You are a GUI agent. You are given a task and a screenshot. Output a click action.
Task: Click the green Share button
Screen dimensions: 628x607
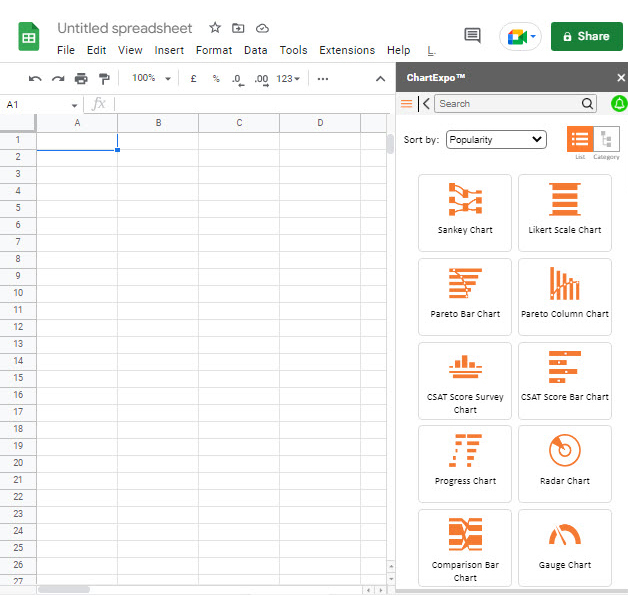point(586,36)
